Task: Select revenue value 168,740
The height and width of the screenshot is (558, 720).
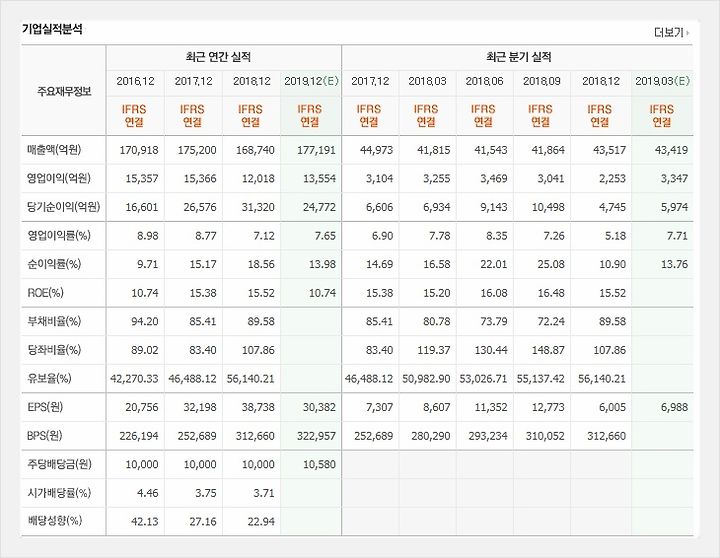Action: 255,150
